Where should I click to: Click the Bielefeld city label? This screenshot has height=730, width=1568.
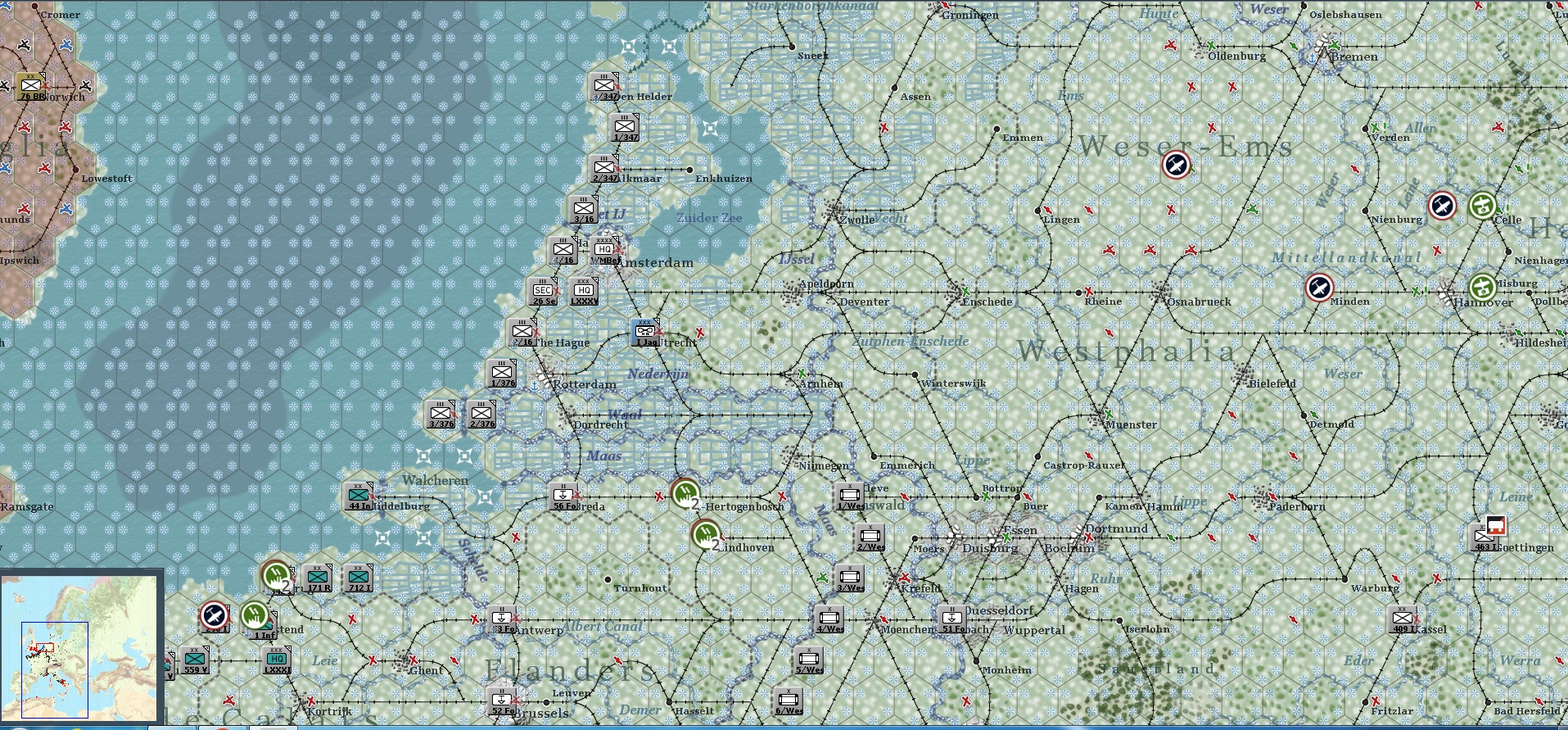tap(1272, 383)
